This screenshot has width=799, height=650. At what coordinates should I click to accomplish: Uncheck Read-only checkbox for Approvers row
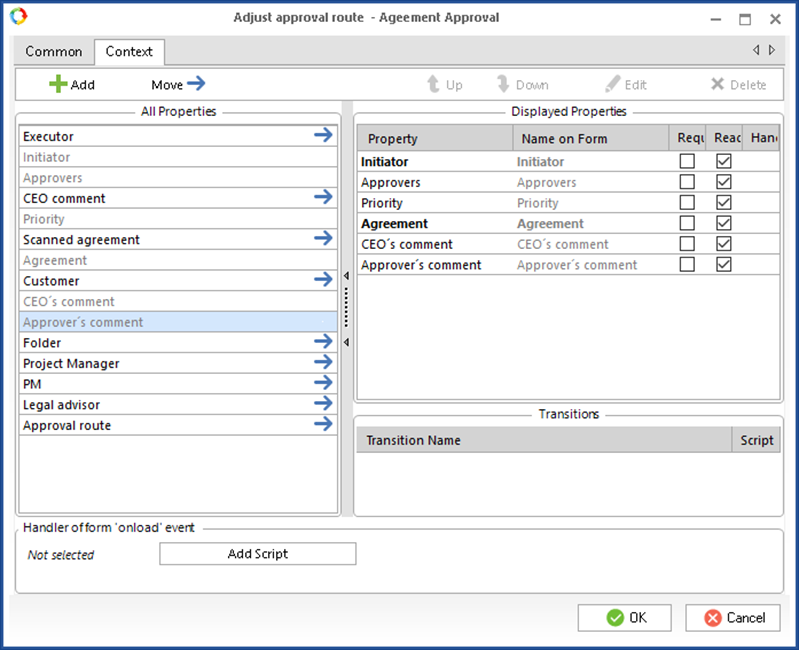[x=724, y=182]
